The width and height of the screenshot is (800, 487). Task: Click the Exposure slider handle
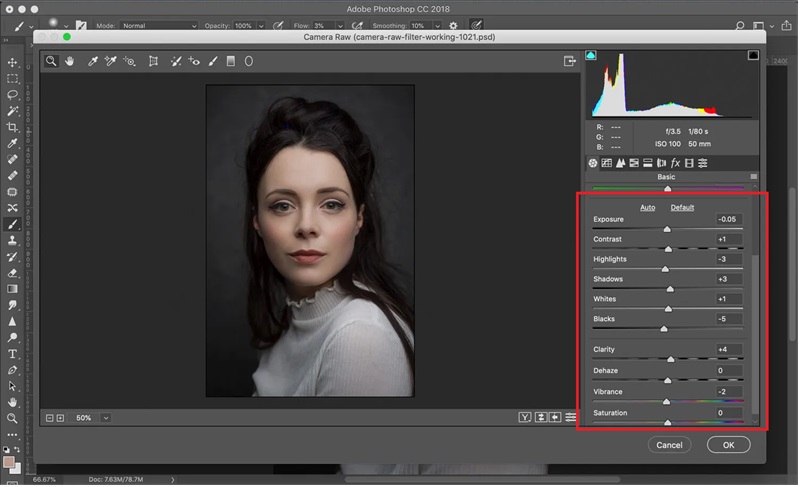click(x=667, y=229)
